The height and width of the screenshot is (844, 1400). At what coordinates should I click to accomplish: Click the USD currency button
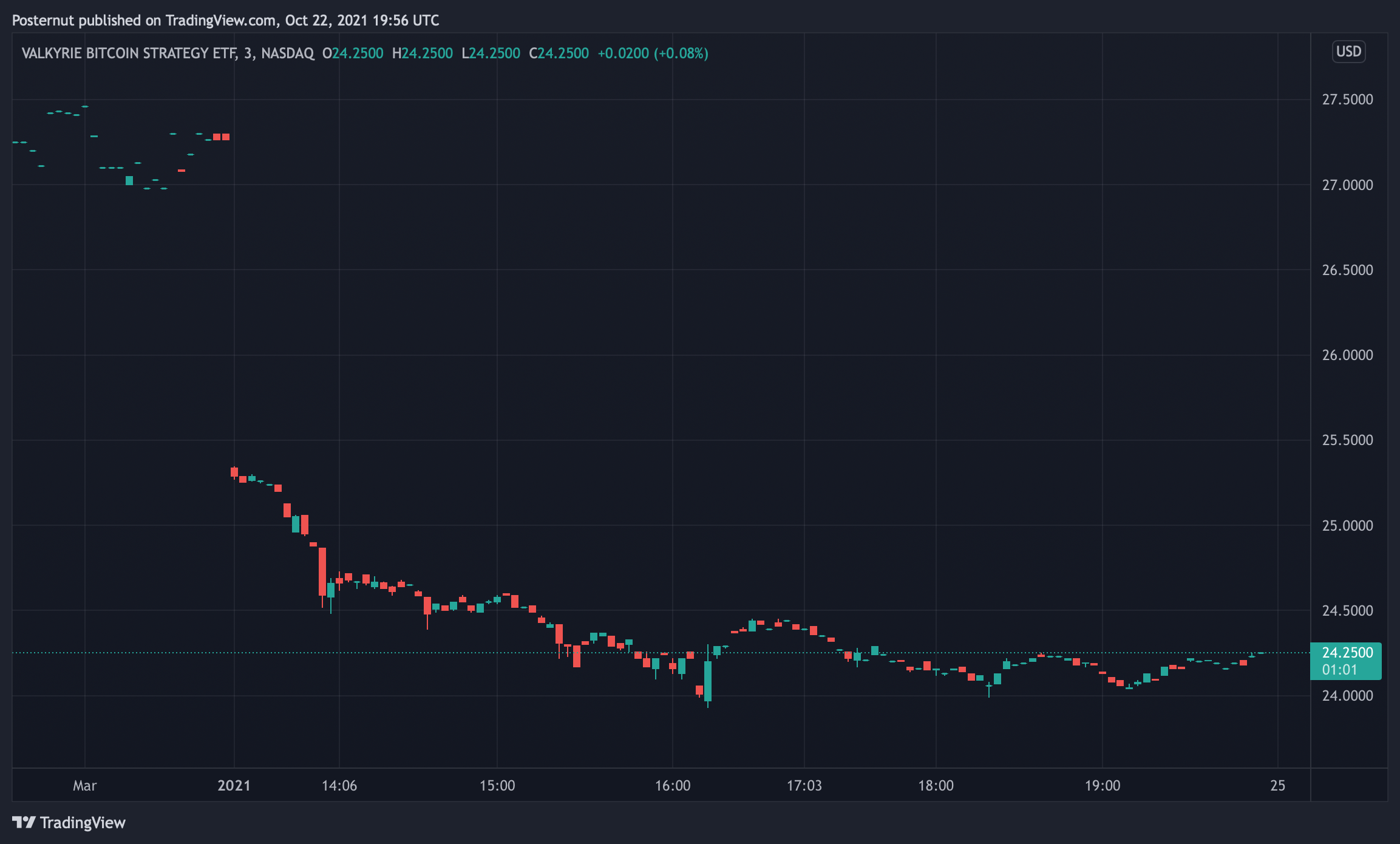pos(1348,52)
